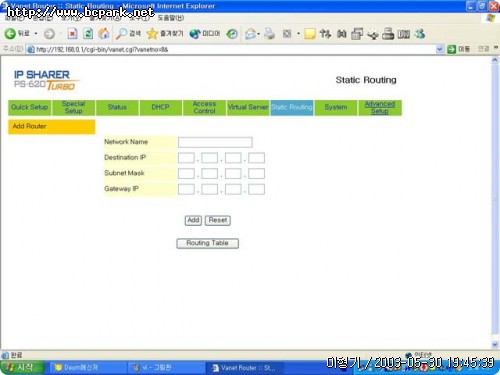Click the last Destination IP octet field

point(256,158)
